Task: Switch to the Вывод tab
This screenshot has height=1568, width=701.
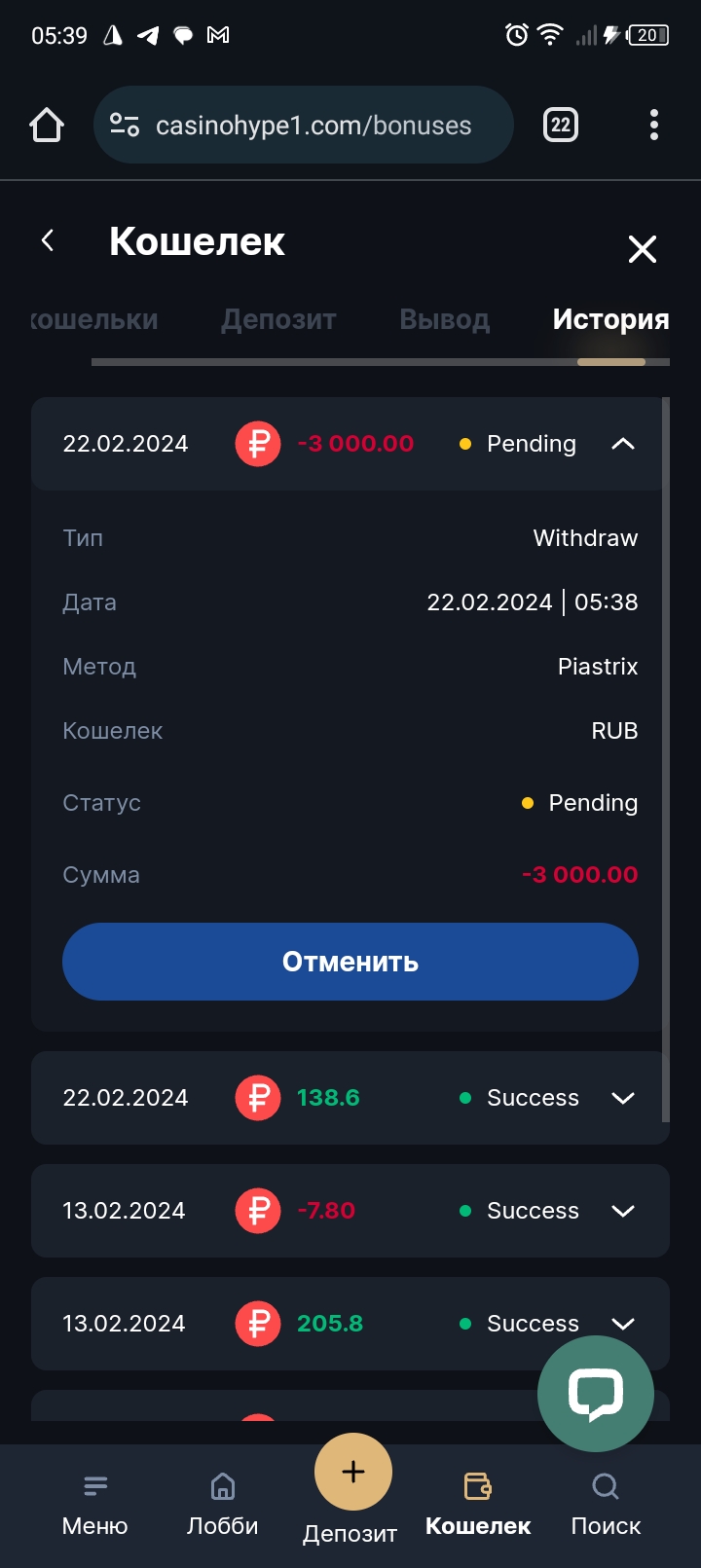Action: pyautogui.click(x=444, y=319)
